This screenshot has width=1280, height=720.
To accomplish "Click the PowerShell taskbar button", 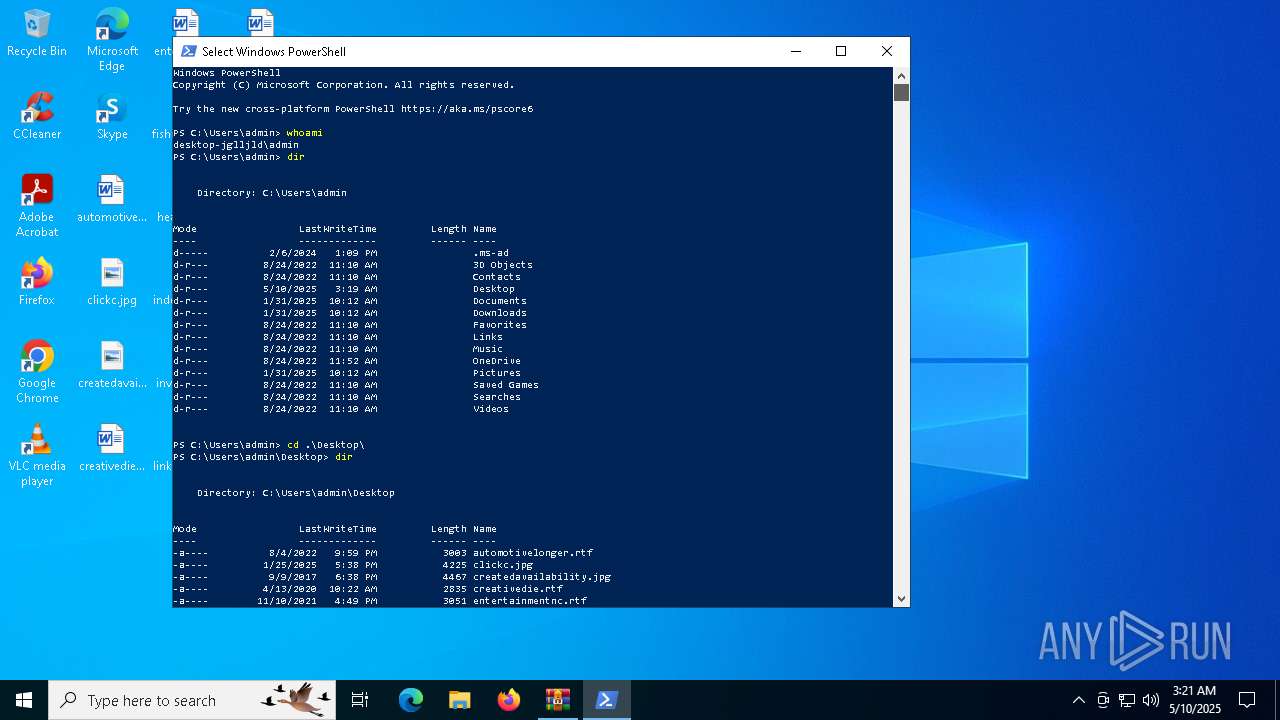I will click(607, 700).
